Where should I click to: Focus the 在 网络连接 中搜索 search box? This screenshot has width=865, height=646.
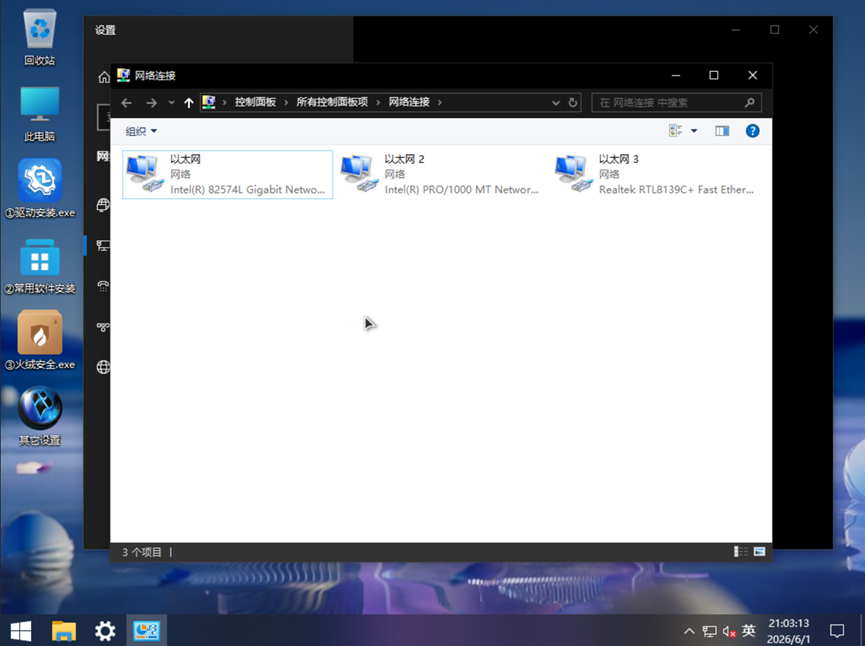(676, 103)
